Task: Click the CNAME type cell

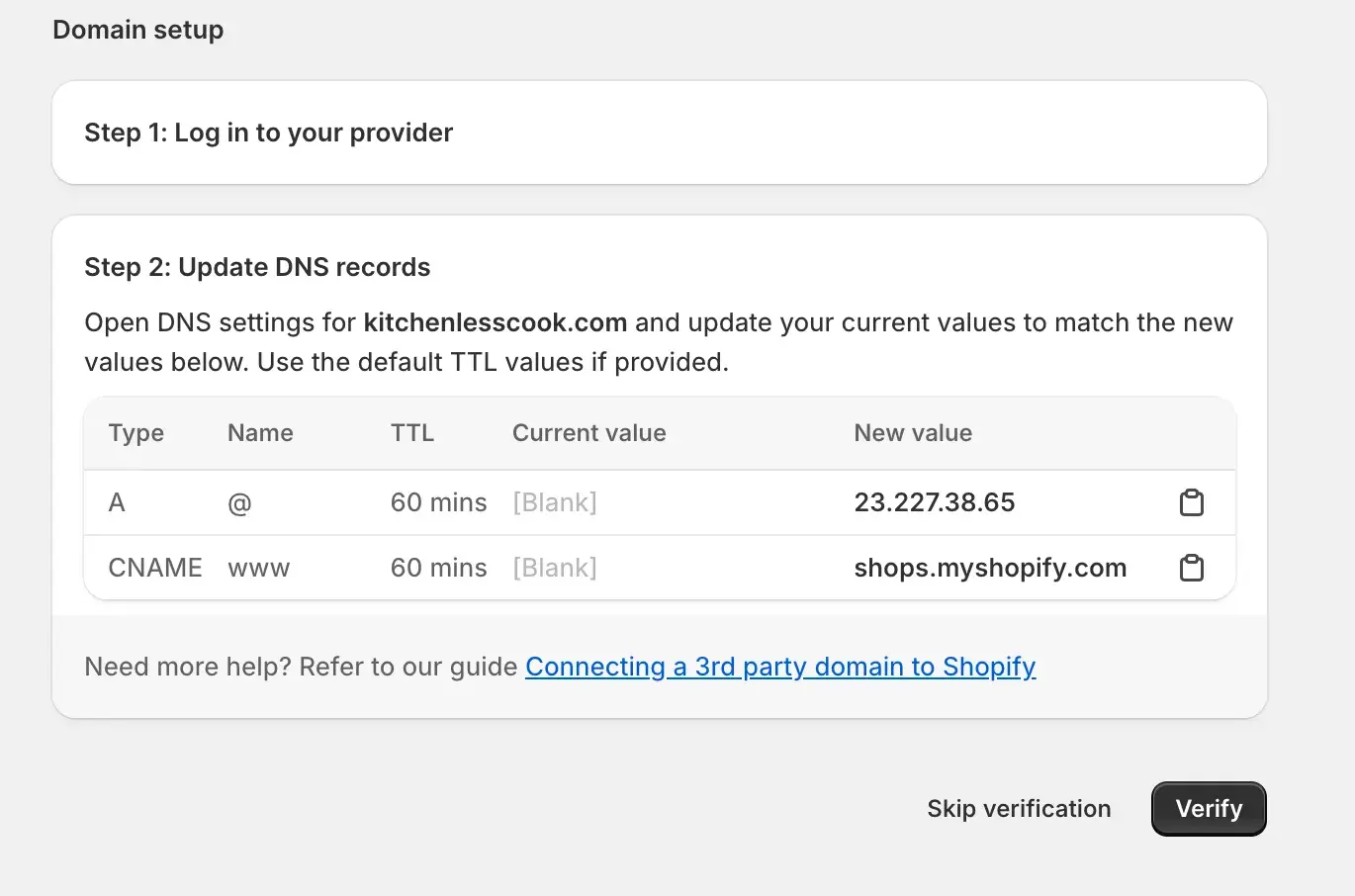Action: pos(154,568)
